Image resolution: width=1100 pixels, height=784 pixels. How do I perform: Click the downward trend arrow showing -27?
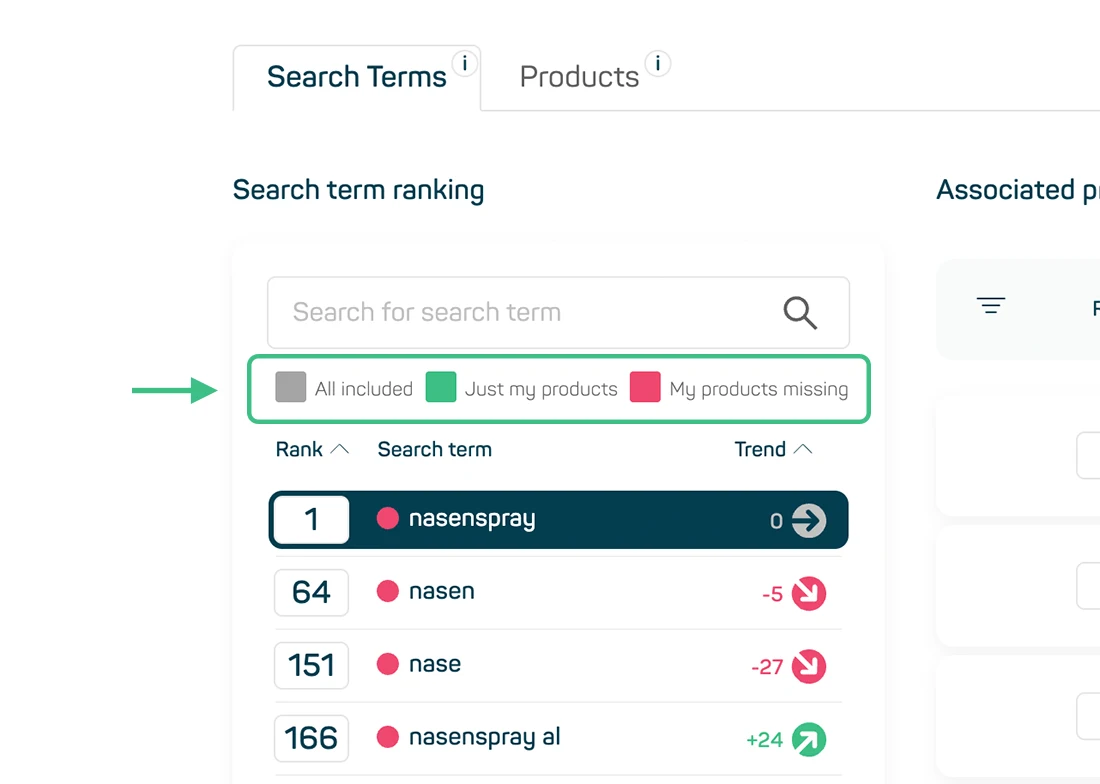(808, 666)
